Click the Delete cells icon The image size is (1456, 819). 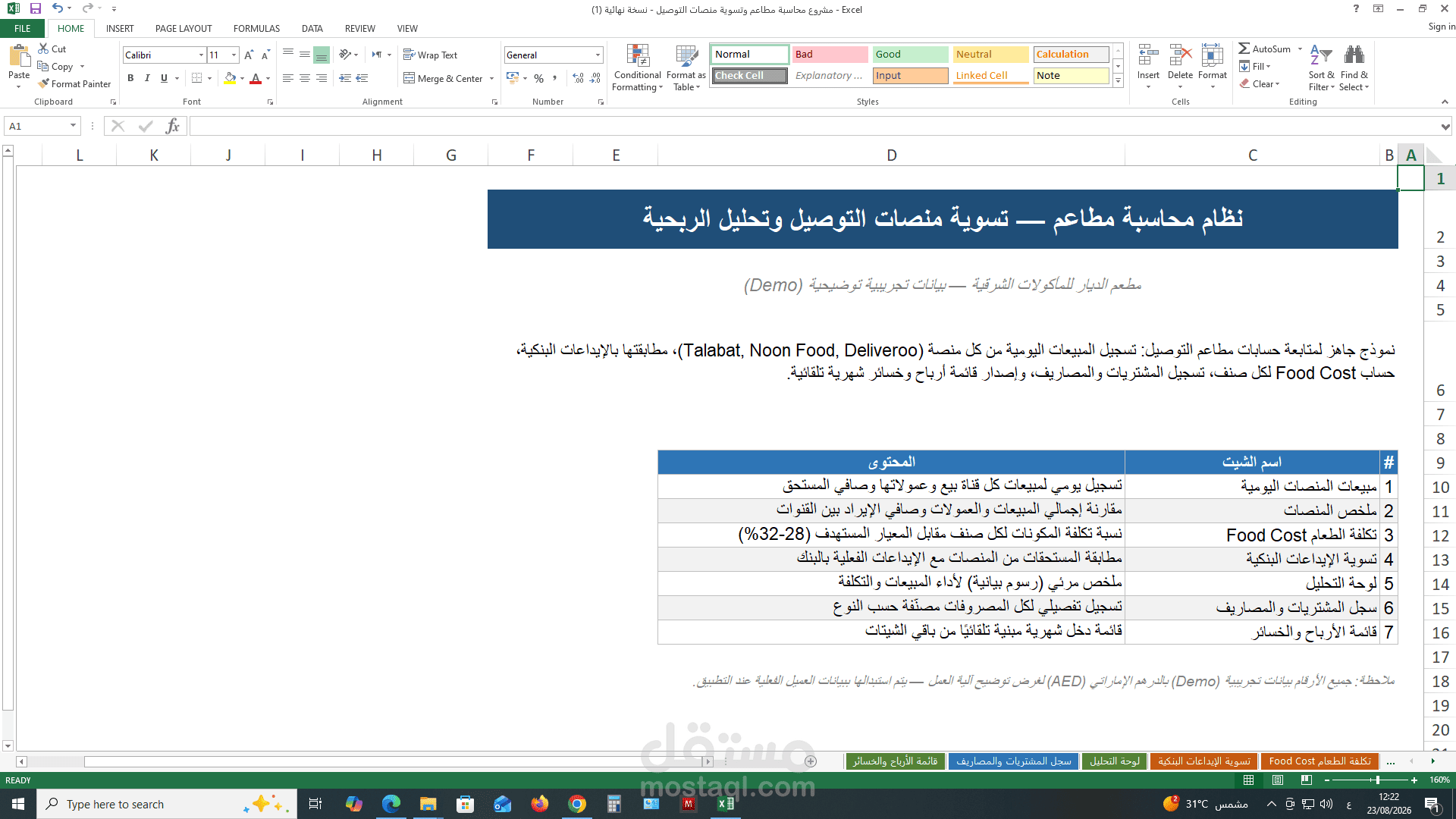point(1180,55)
